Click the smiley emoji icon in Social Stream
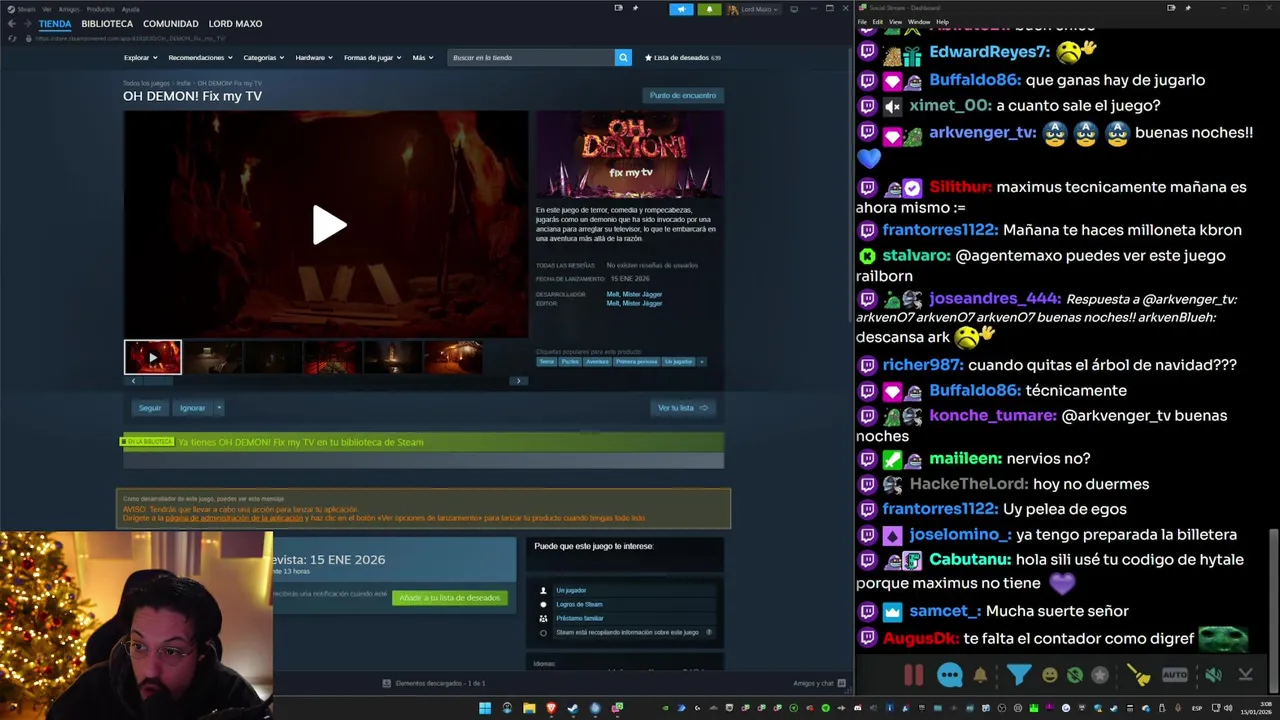The width and height of the screenshot is (1280, 720). tap(1049, 675)
